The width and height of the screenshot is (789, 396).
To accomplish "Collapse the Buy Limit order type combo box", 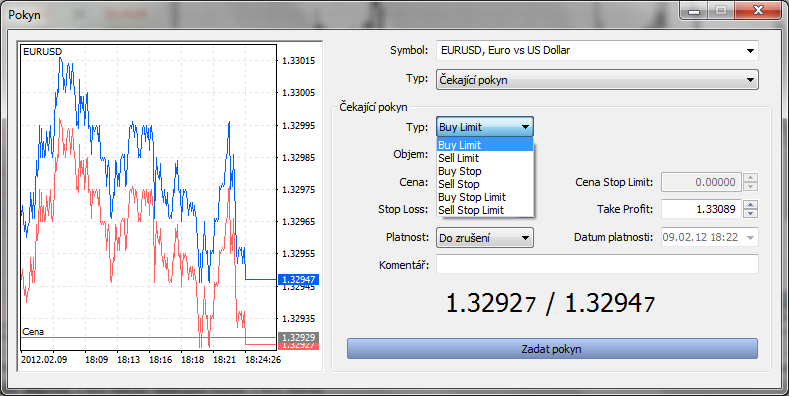I will (485, 127).
